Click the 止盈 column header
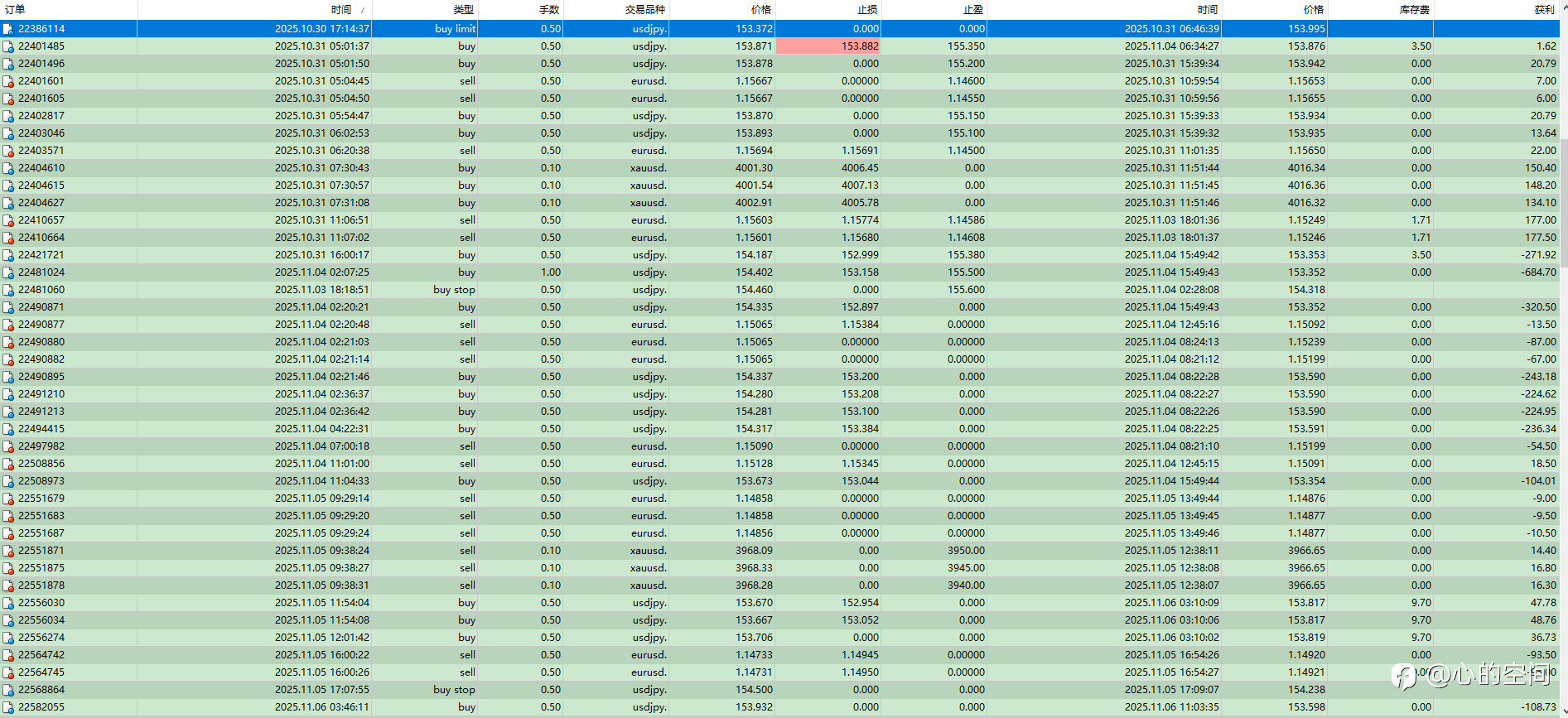This screenshot has height=718, width=1568. tap(934, 10)
